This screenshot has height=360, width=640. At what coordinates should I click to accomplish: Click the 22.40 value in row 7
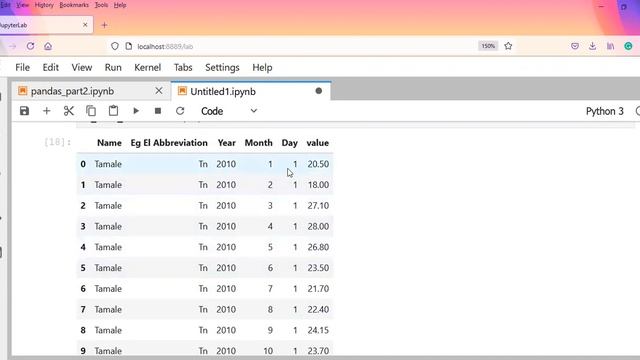318,310
